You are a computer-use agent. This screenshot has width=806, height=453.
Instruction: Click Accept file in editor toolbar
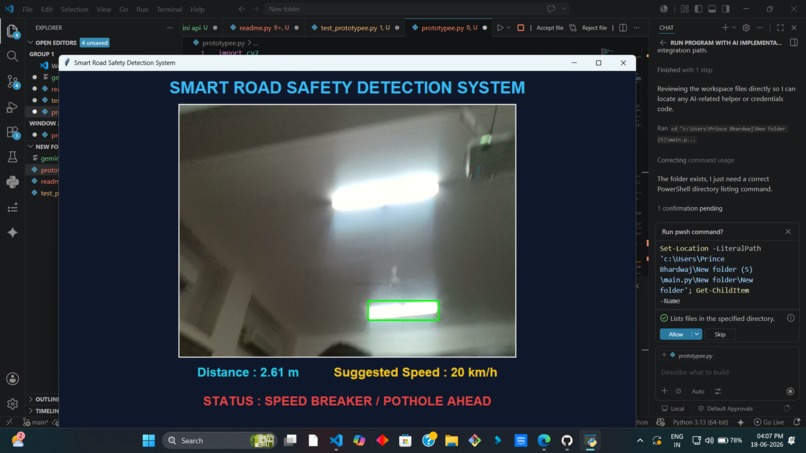pos(549,28)
